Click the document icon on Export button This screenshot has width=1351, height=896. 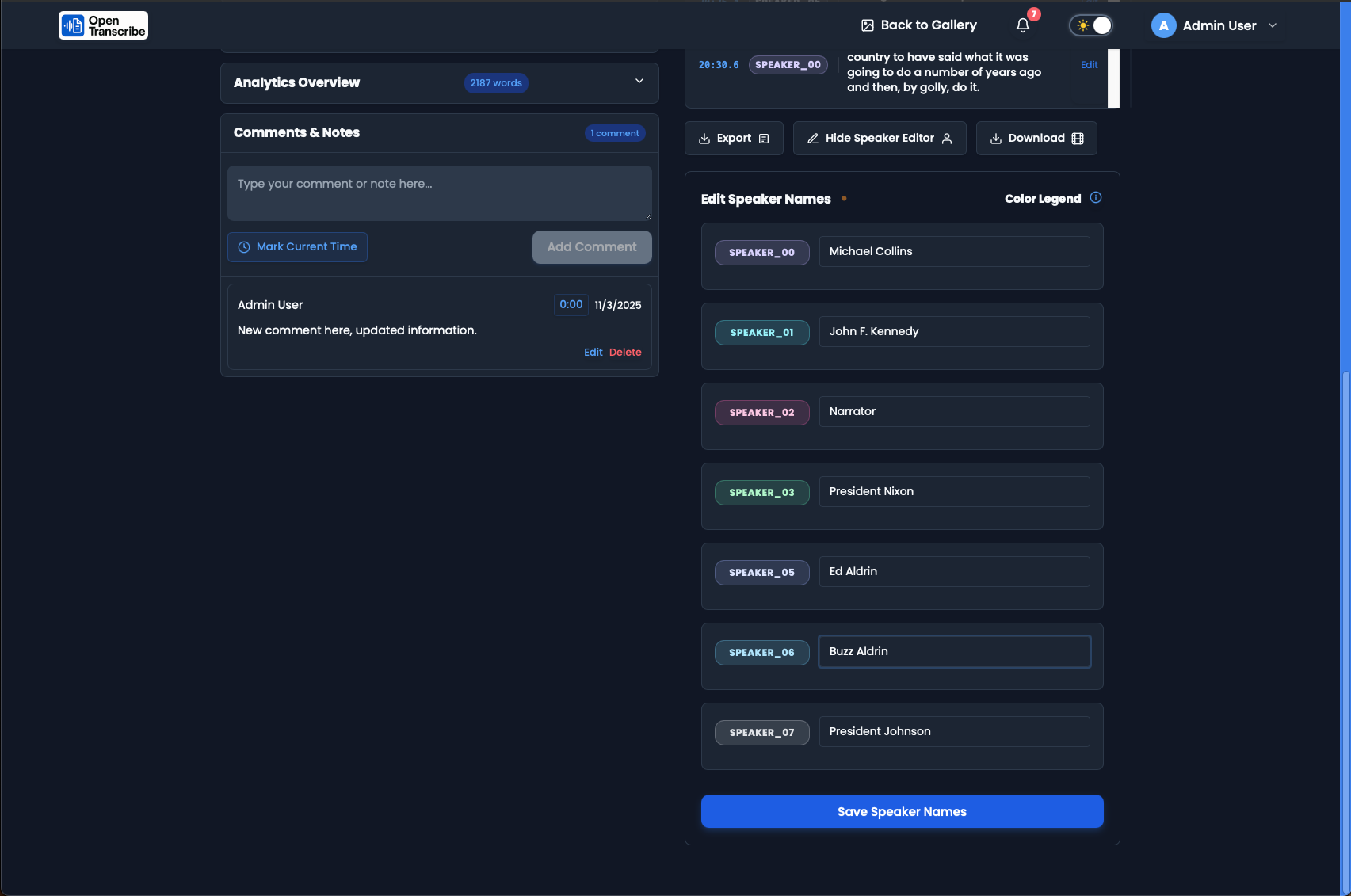point(764,139)
